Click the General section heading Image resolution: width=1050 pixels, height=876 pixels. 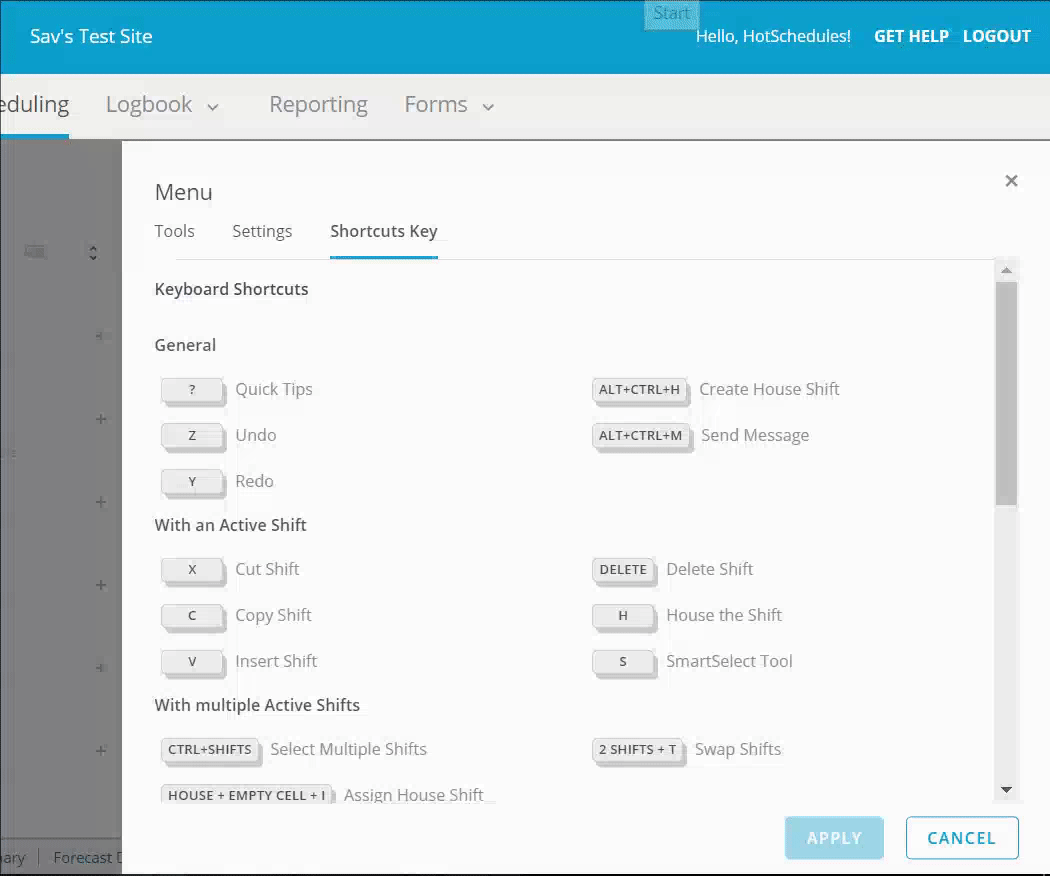coord(185,345)
